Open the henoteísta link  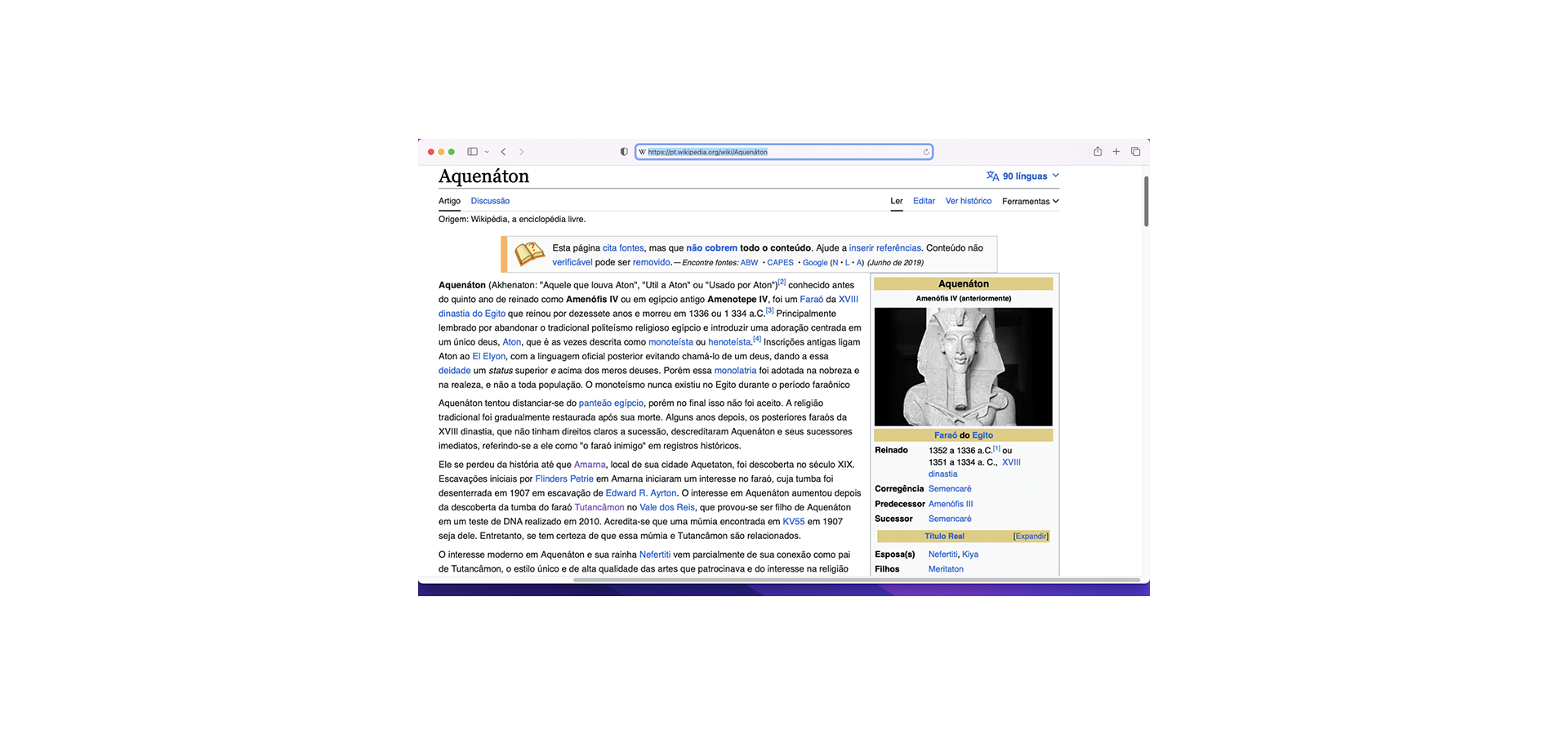tap(729, 342)
